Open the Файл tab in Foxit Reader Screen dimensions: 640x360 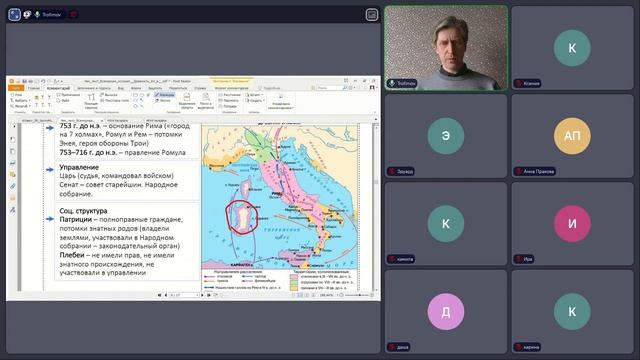tap(16, 88)
